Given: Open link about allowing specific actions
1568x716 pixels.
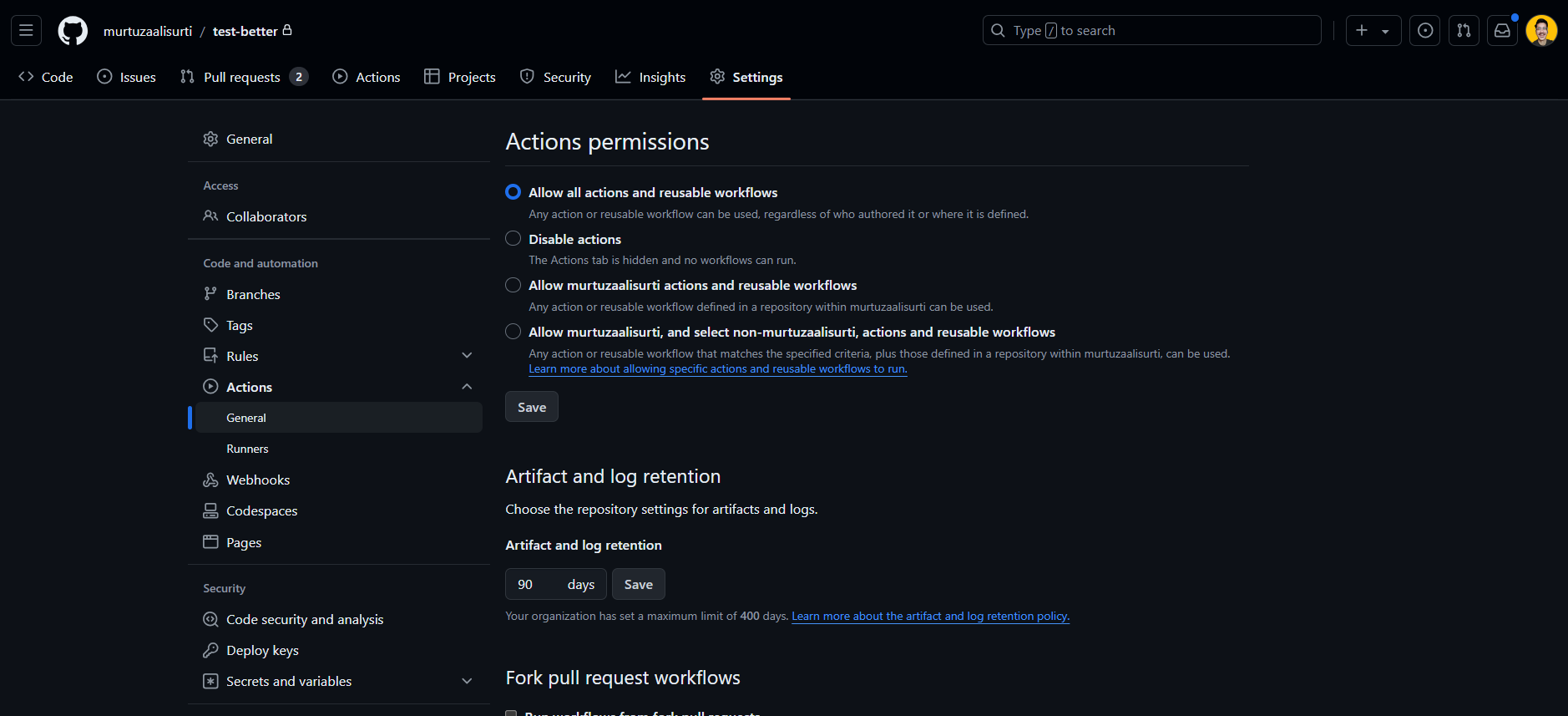Looking at the screenshot, I should point(718,368).
